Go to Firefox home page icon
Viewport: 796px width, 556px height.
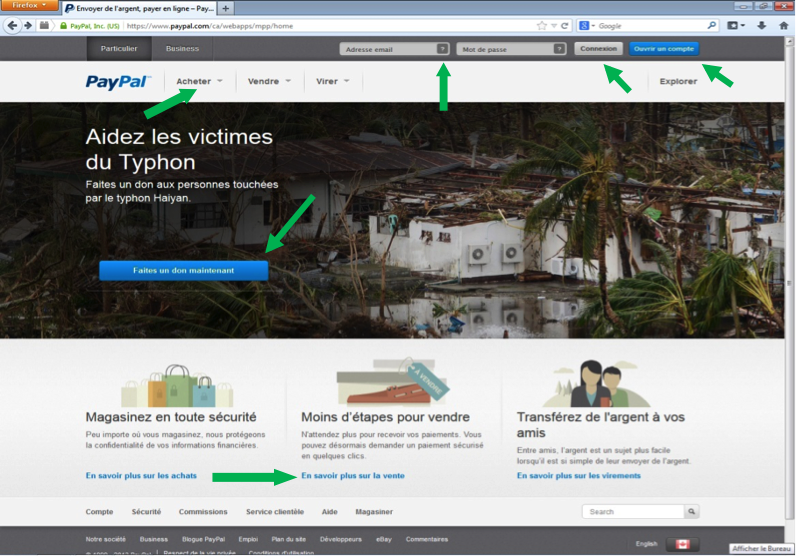783,25
